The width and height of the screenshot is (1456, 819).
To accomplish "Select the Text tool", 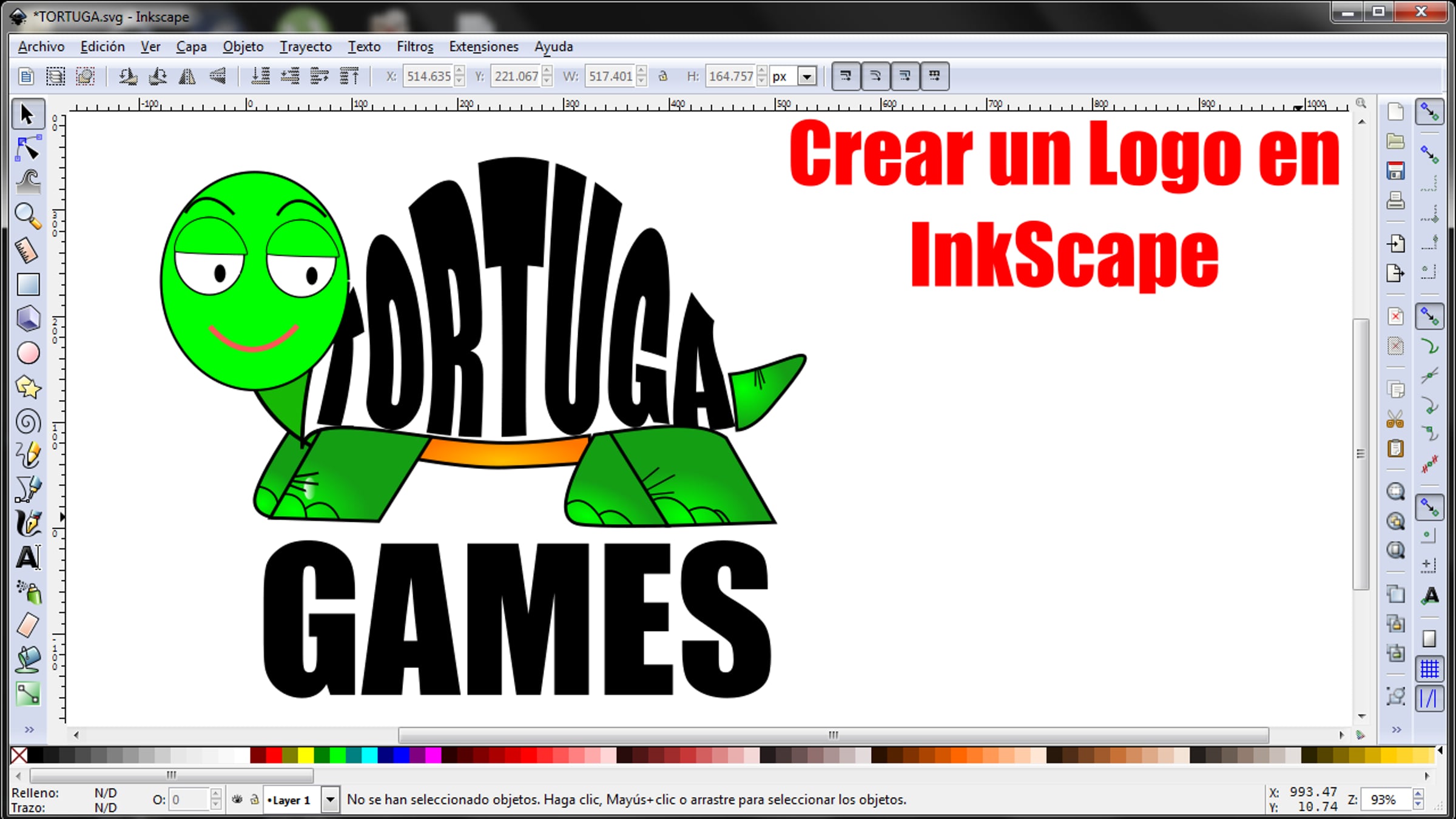I will point(28,557).
